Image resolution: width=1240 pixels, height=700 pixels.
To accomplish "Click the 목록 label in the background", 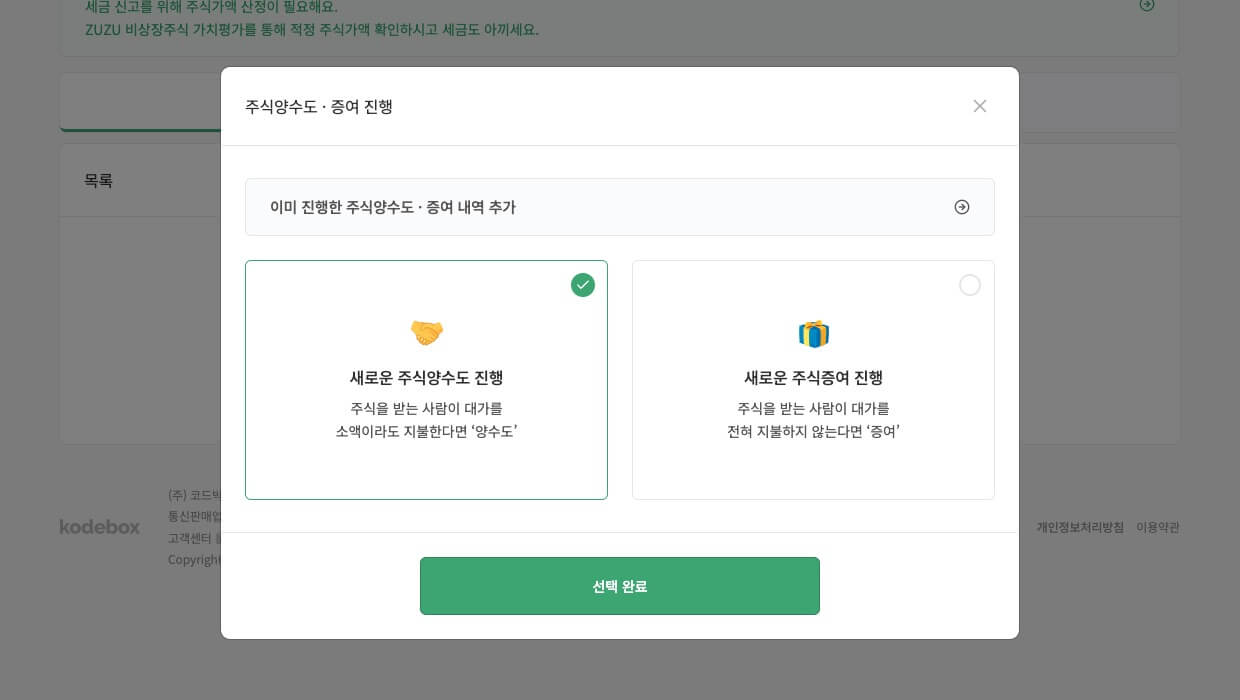I will (x=98, y=181).
